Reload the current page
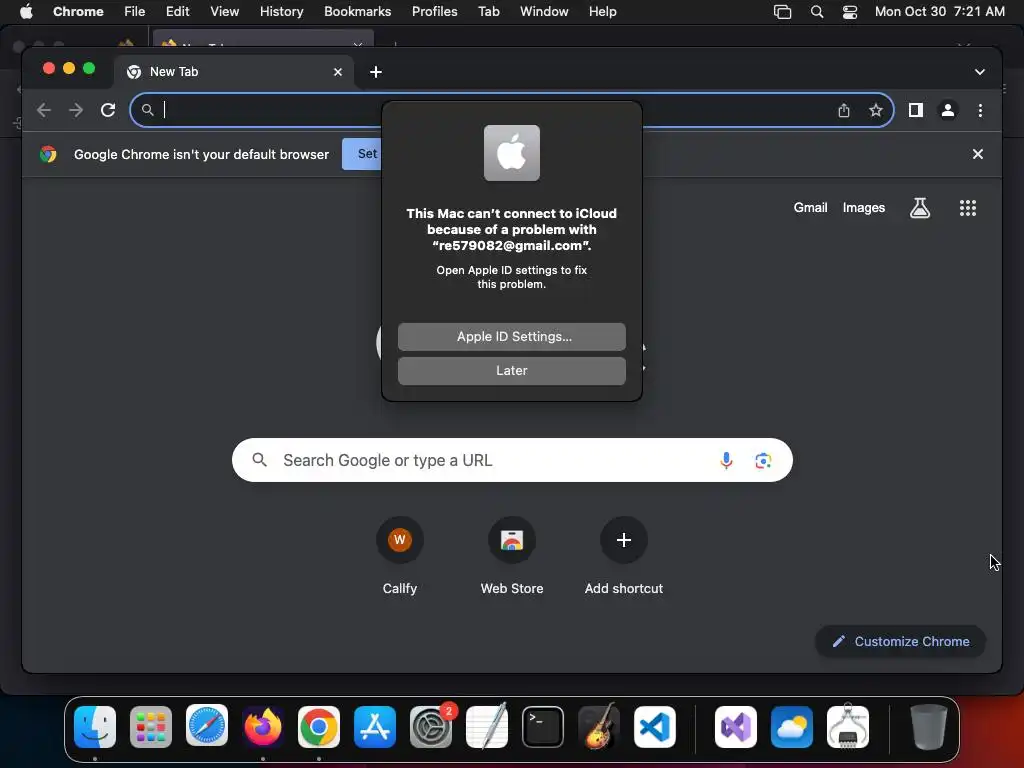Viewport: 1024px width, 768px height. pos(108,110)
